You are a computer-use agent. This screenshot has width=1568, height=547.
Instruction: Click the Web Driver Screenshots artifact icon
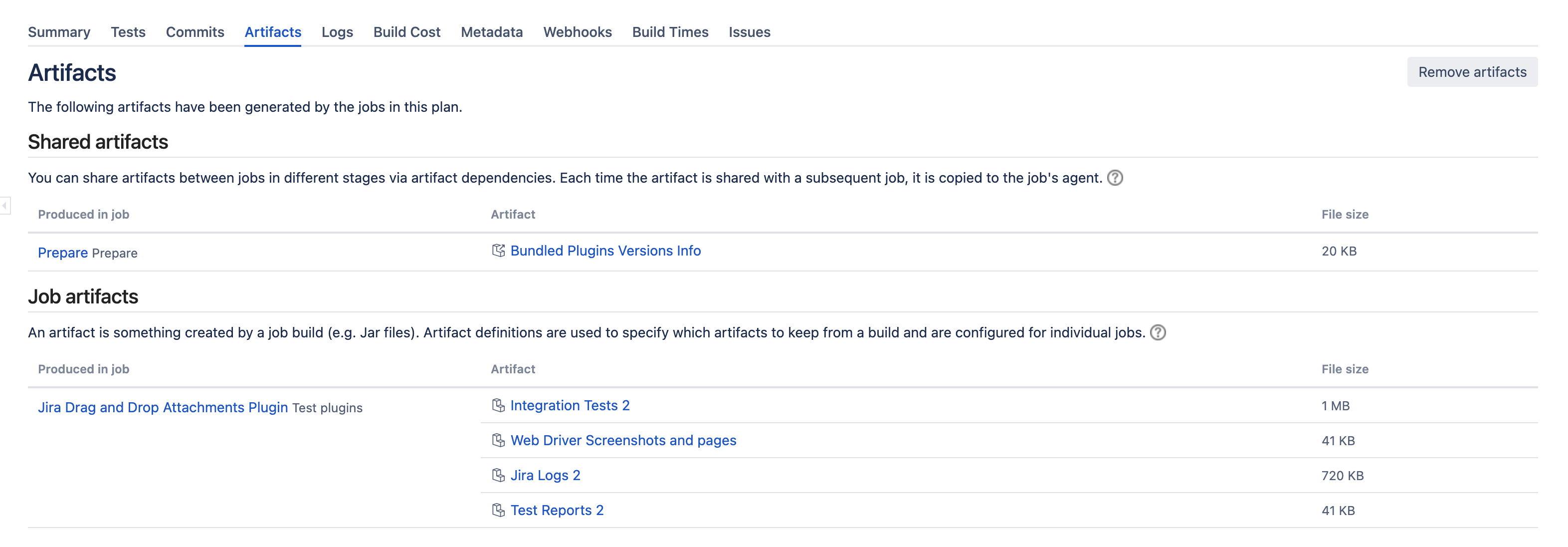(x=498, y=440)
